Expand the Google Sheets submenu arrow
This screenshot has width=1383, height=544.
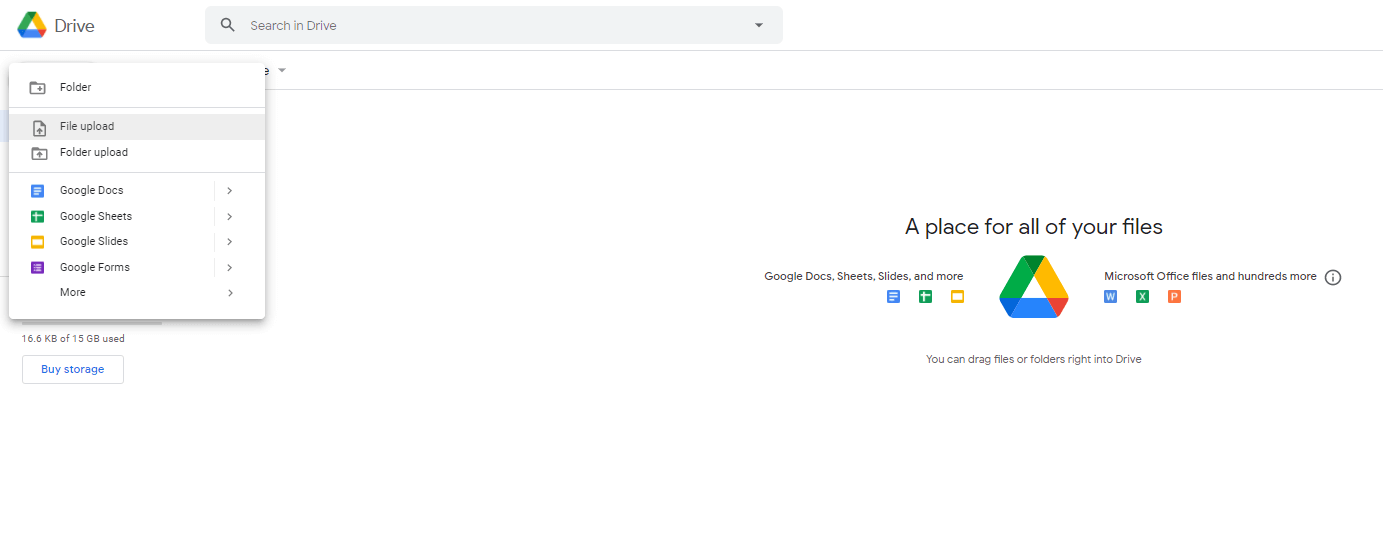(230, 216)
